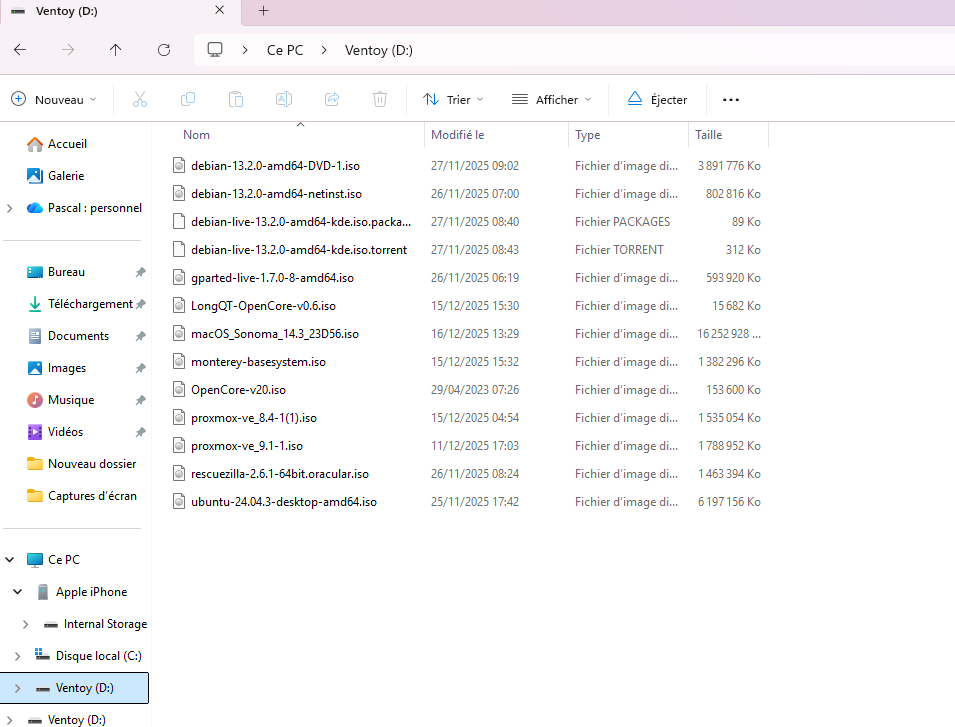This screenshot has height=727, width=955.
Task: Click the Cut scissors icon in toolbar
Action: [140, 99]
